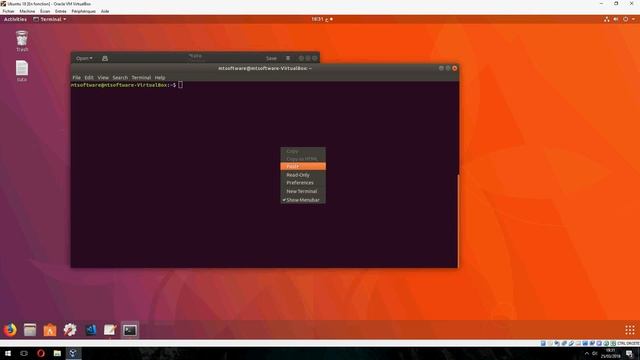The height and width of the screenshot is (360, 640).
Task: Click the volume icon in Ubuntu top bar
Action: click(x=616, y=19)
